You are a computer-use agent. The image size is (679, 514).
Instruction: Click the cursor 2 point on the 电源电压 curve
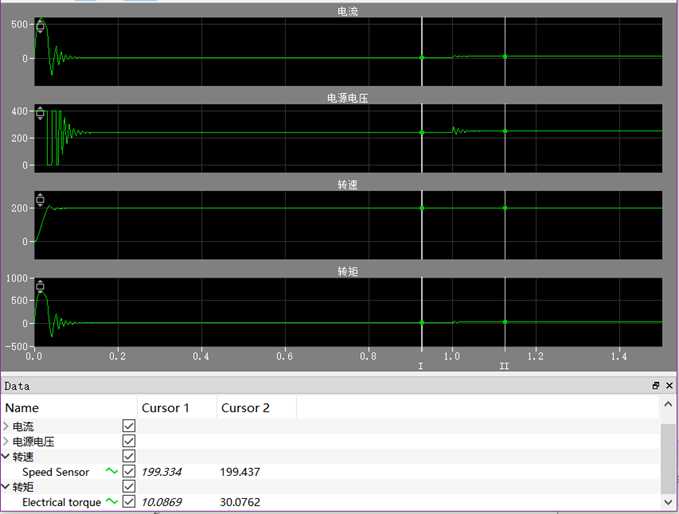505,131
